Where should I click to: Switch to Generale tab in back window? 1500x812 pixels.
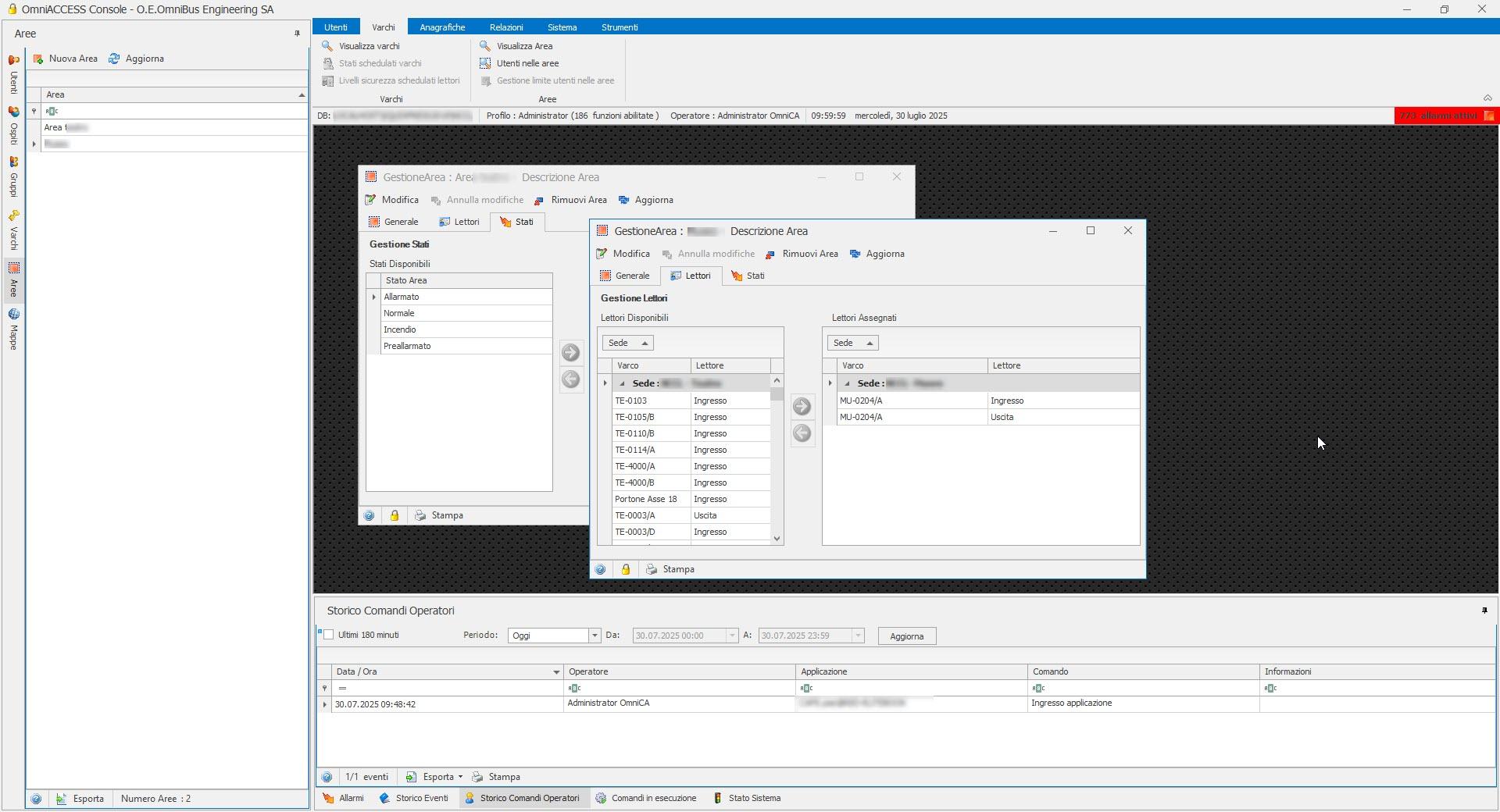click(x=393, y=222)
